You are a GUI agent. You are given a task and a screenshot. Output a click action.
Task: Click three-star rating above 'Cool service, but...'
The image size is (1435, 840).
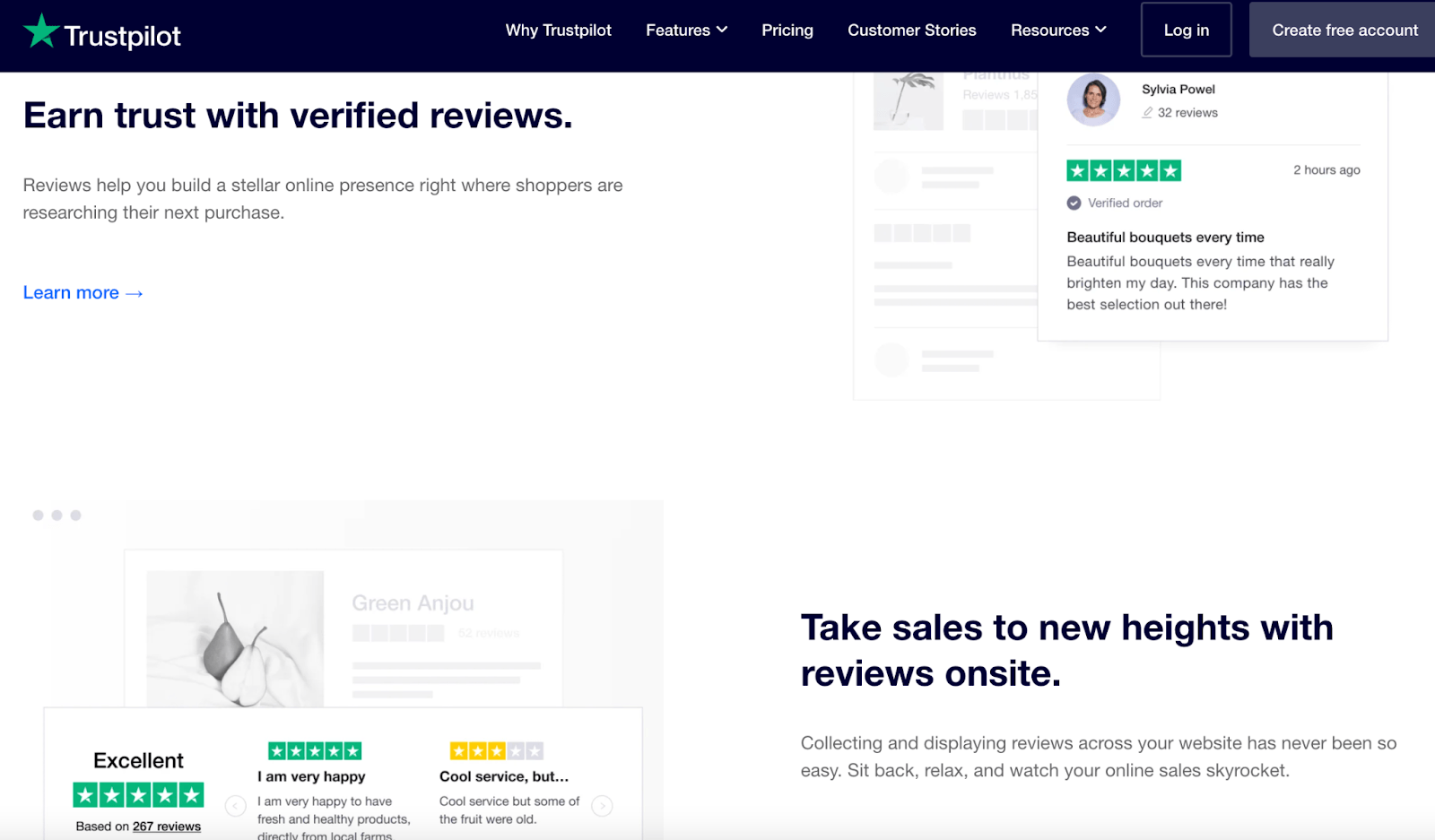(x=497, y=751)
